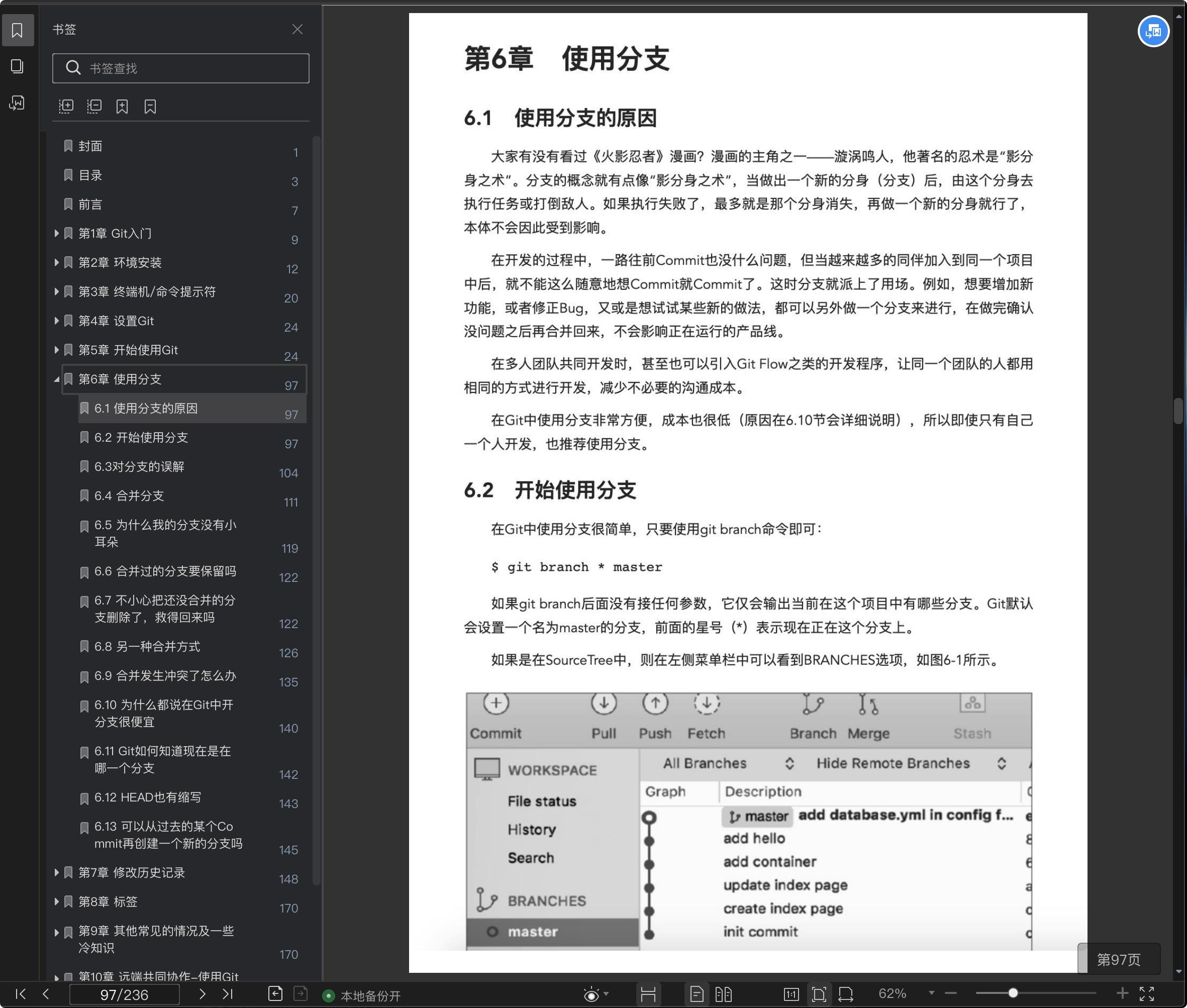
Task: Go to the previous page
Action: click(x=46, y=994)
